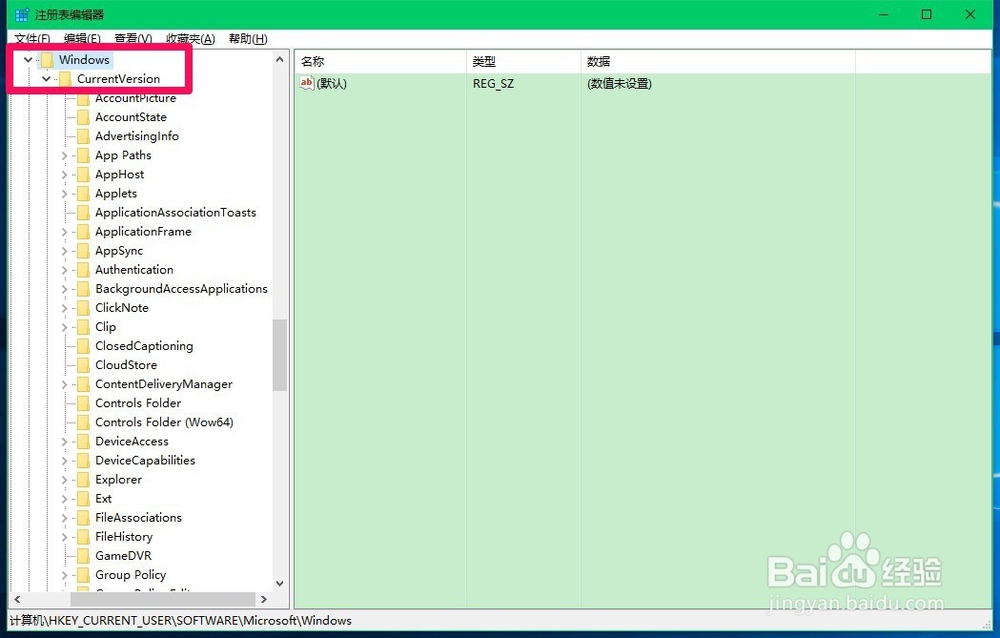Click the tree horizontal scroll left arrow
1000x638 pixels.
[x=17, y=600]
